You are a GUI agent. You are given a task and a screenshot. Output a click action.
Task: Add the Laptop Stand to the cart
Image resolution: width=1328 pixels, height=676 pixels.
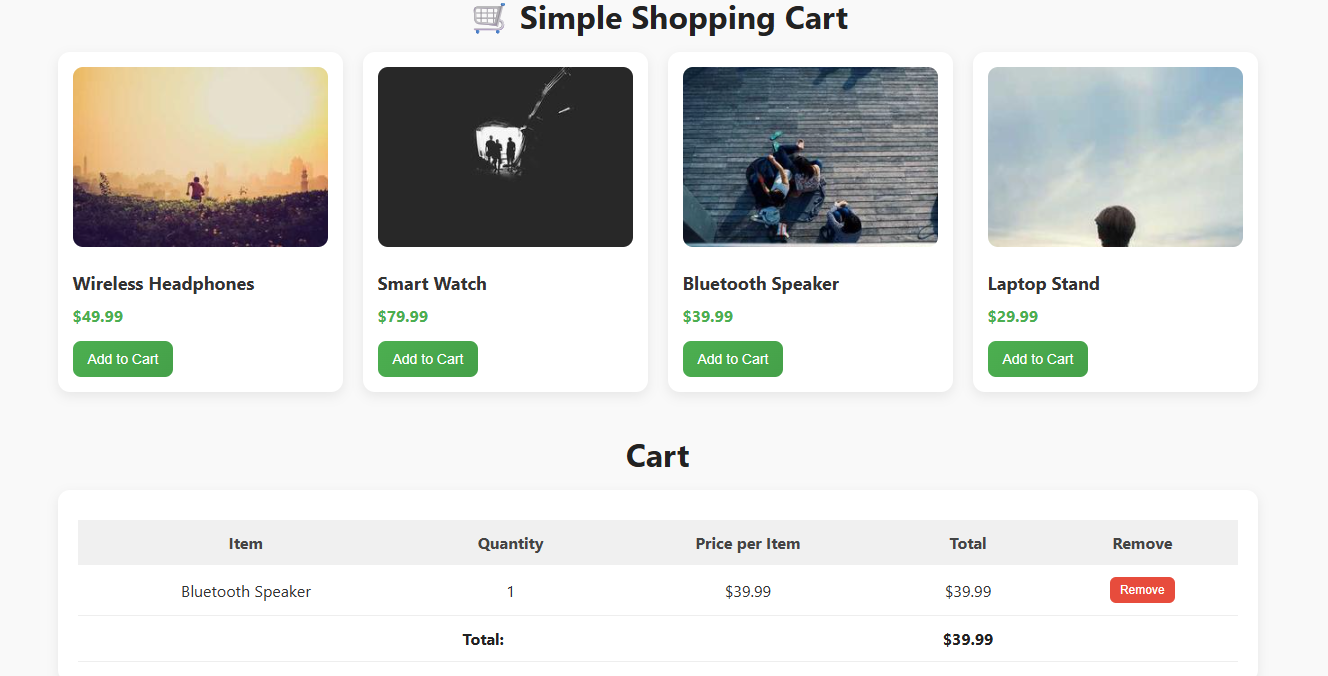1038,359
